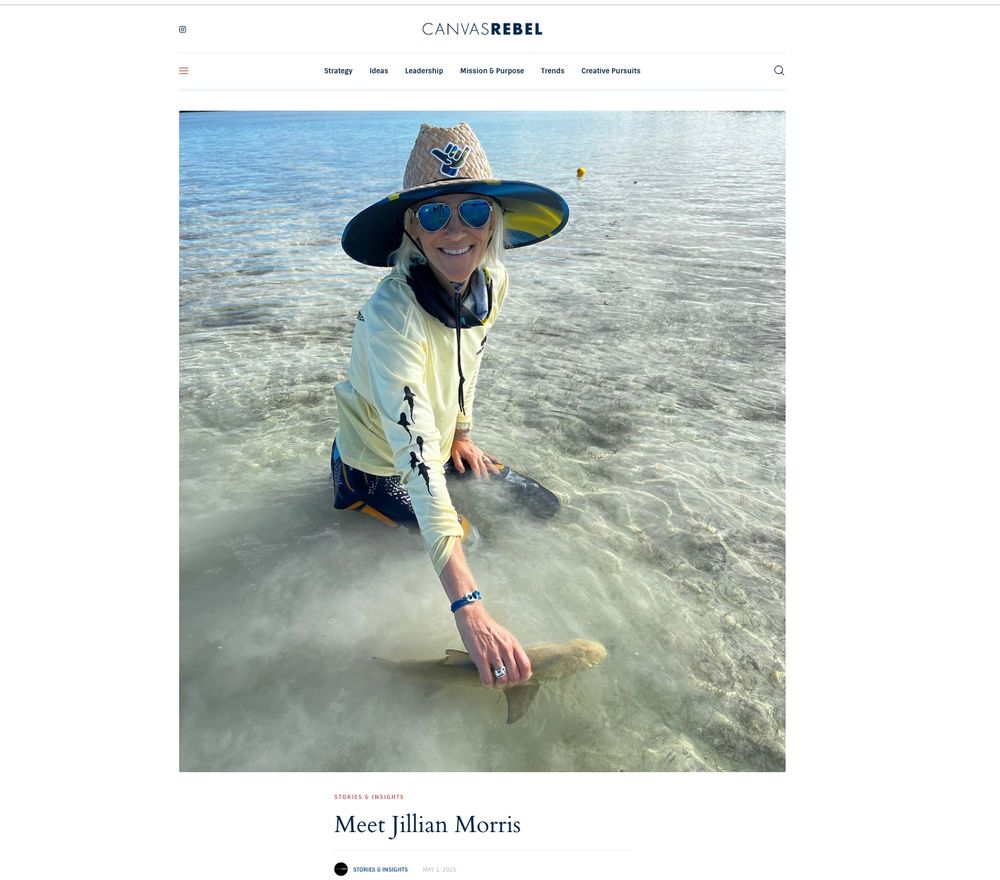Click the search magnifier icon

pyautogui.click(x=779, y=70)
